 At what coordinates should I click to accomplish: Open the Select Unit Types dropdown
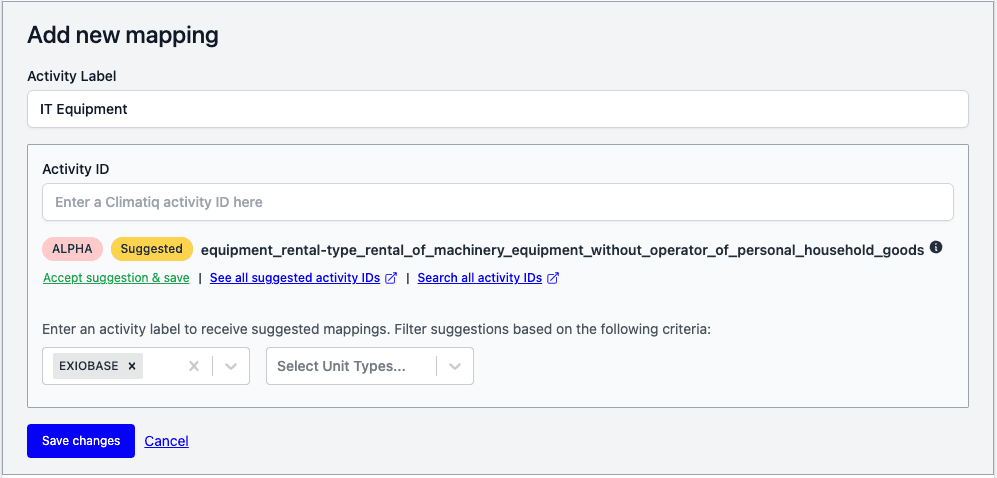coord(350,366)
